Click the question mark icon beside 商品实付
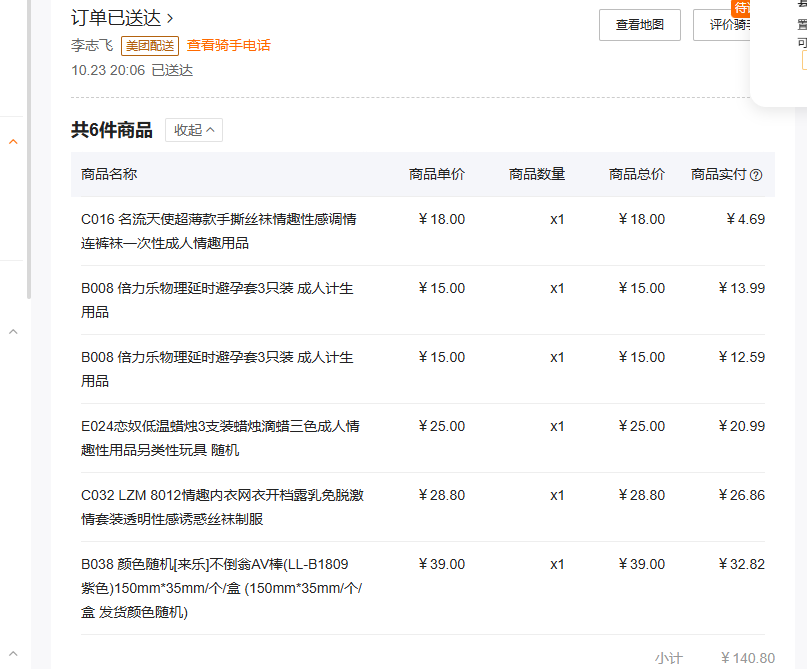This screenshot has height=669, width=807. click(756, 175)
